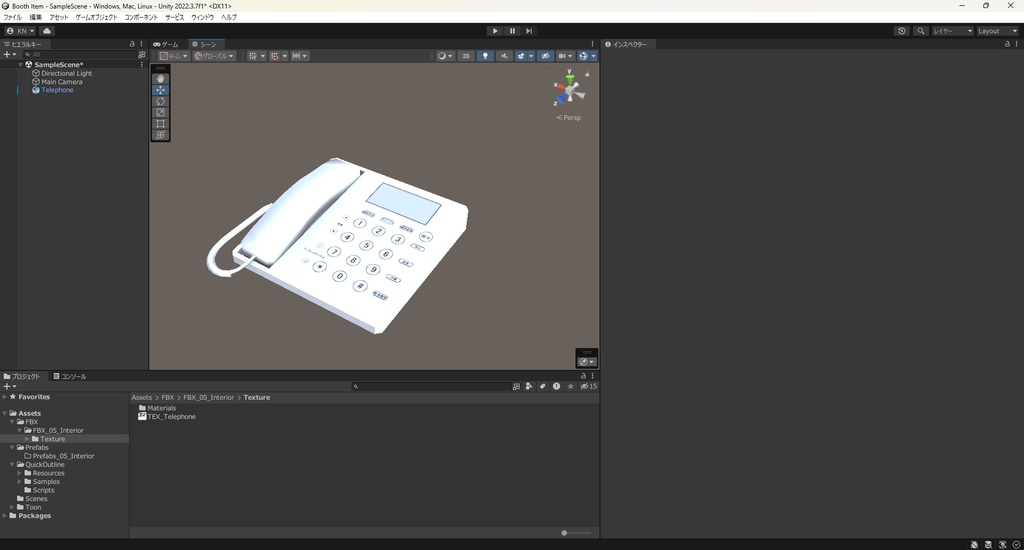The width and height of the screenshot is (1024, 550).
Task: Toggle 2D view mode
Action: coord(466,56)
